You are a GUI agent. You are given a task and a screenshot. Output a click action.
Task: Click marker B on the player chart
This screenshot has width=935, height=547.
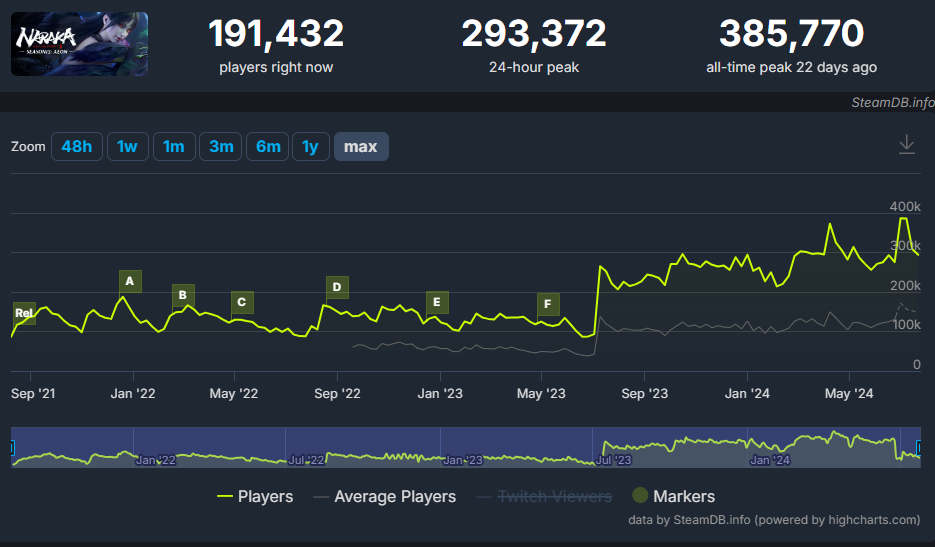tap(183, 295)
